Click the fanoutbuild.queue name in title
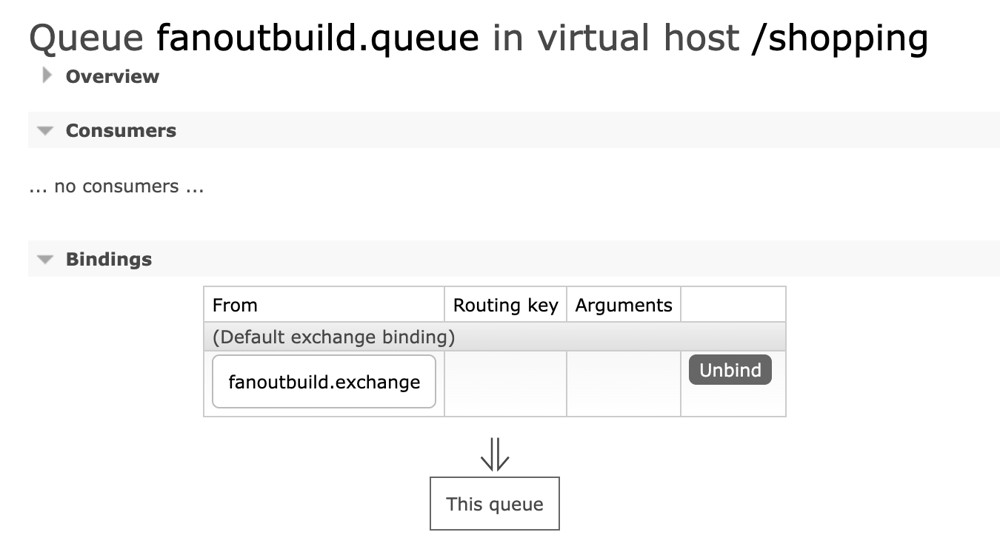Image resolution: width=1000 pixels, height=552 pixels. 318,38
